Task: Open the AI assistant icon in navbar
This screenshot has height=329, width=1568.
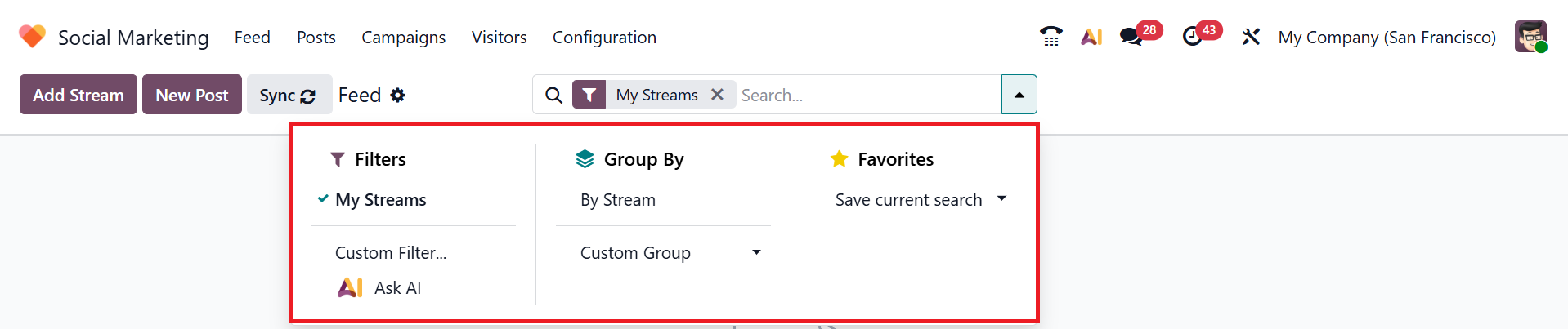Action: tap(1091, 37)
